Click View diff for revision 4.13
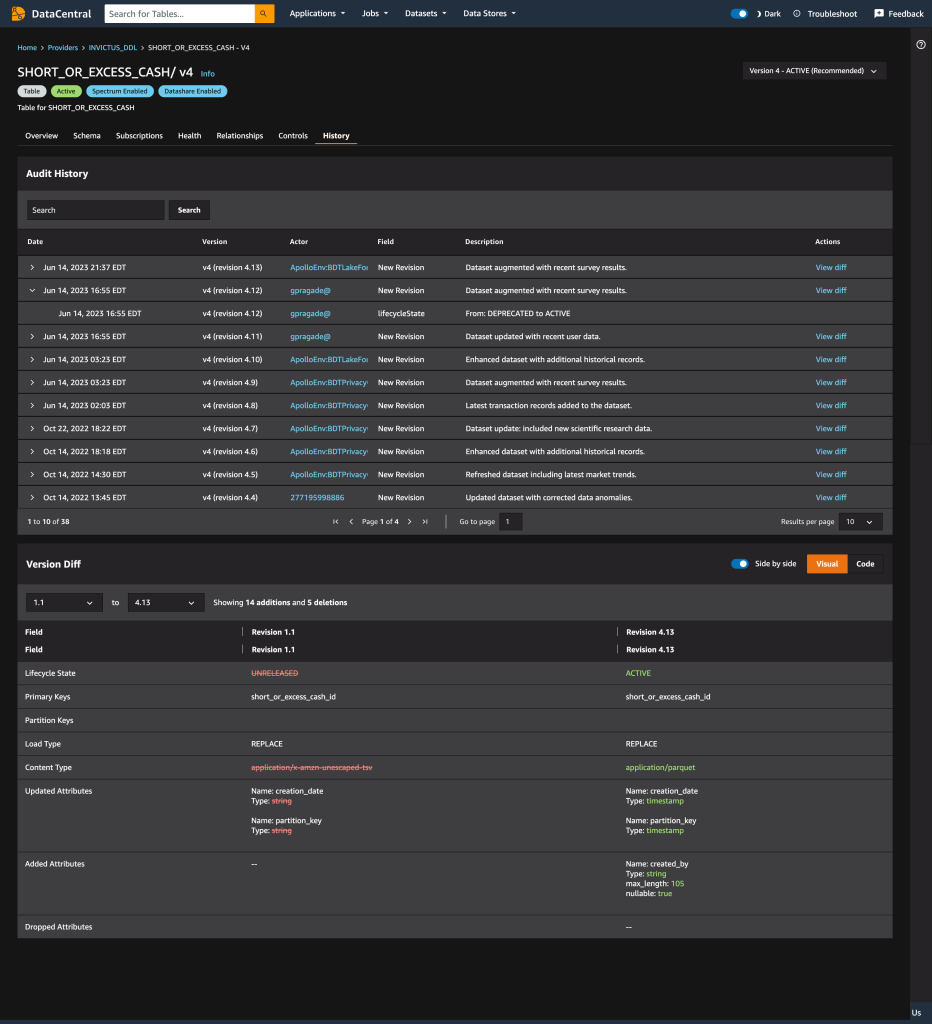 click(x=831, y=268)
